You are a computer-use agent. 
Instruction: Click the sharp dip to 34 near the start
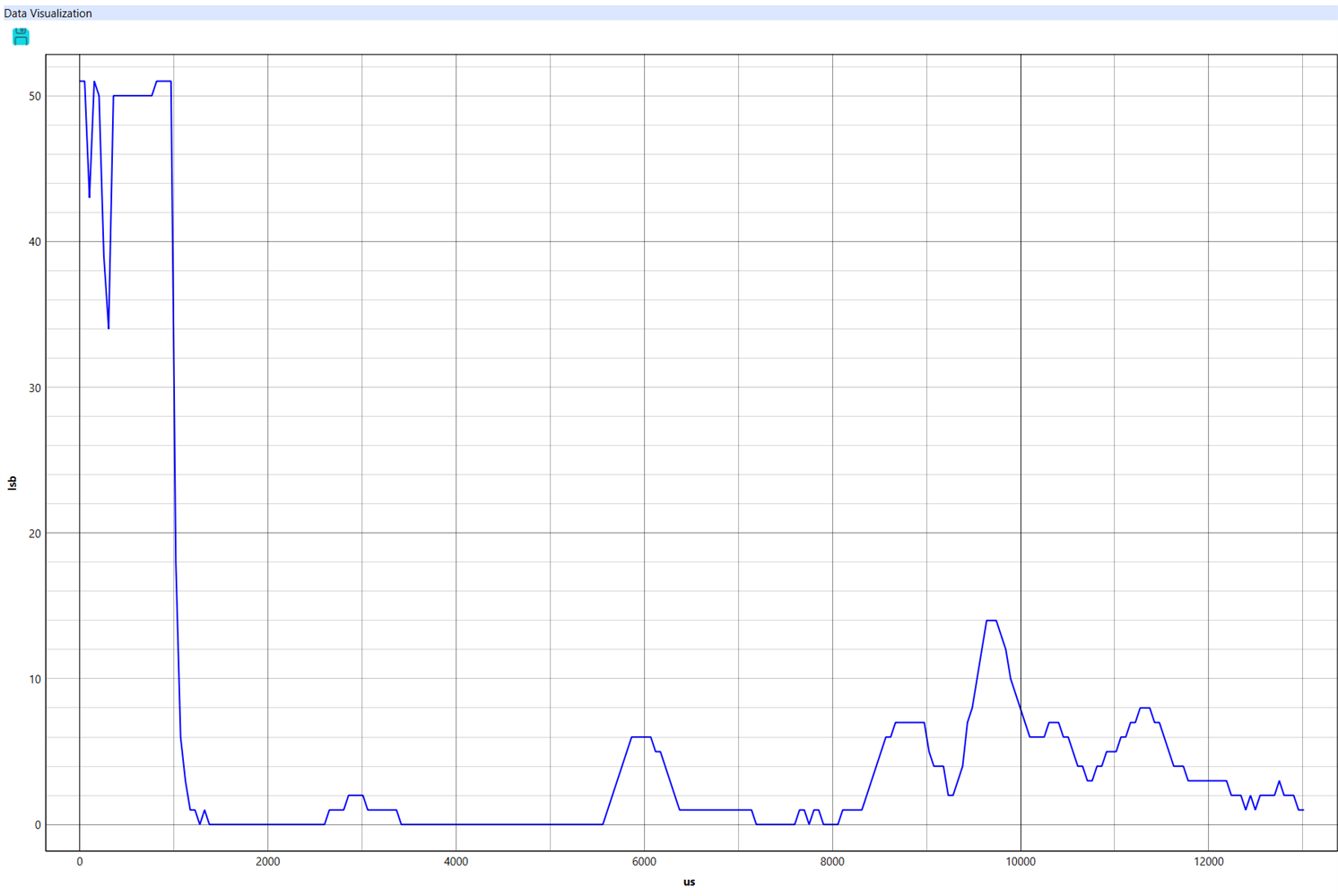pyautogui.click(x=109, y=328)
